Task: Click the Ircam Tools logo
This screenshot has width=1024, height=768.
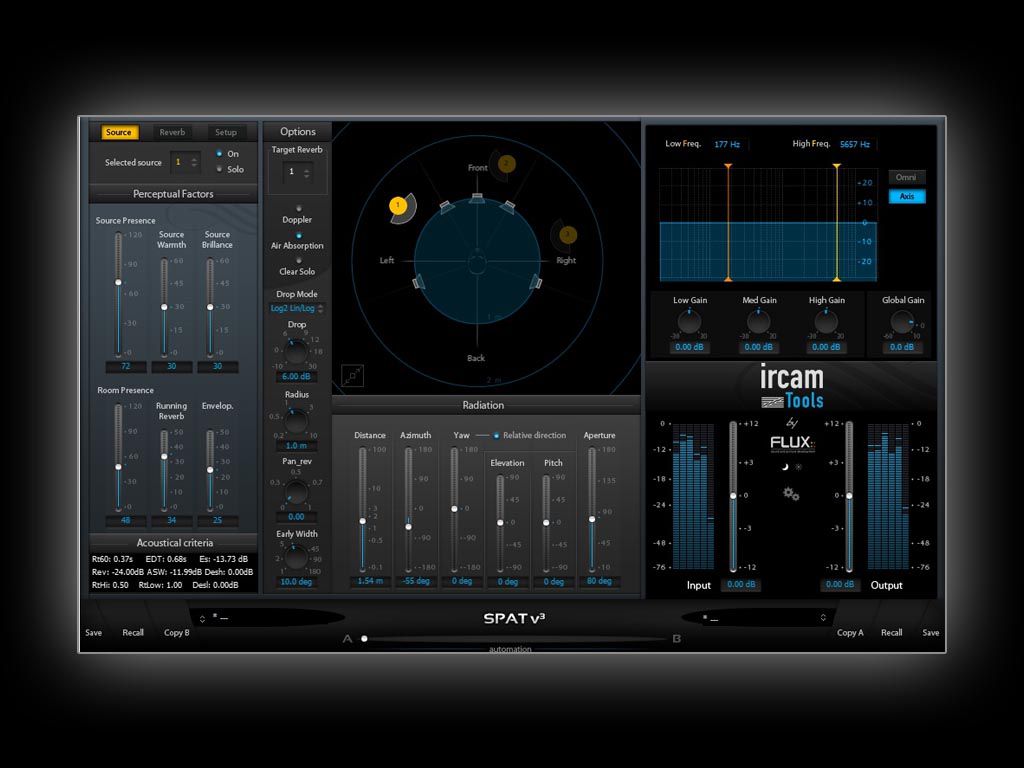Action: (x=792, y=387)
